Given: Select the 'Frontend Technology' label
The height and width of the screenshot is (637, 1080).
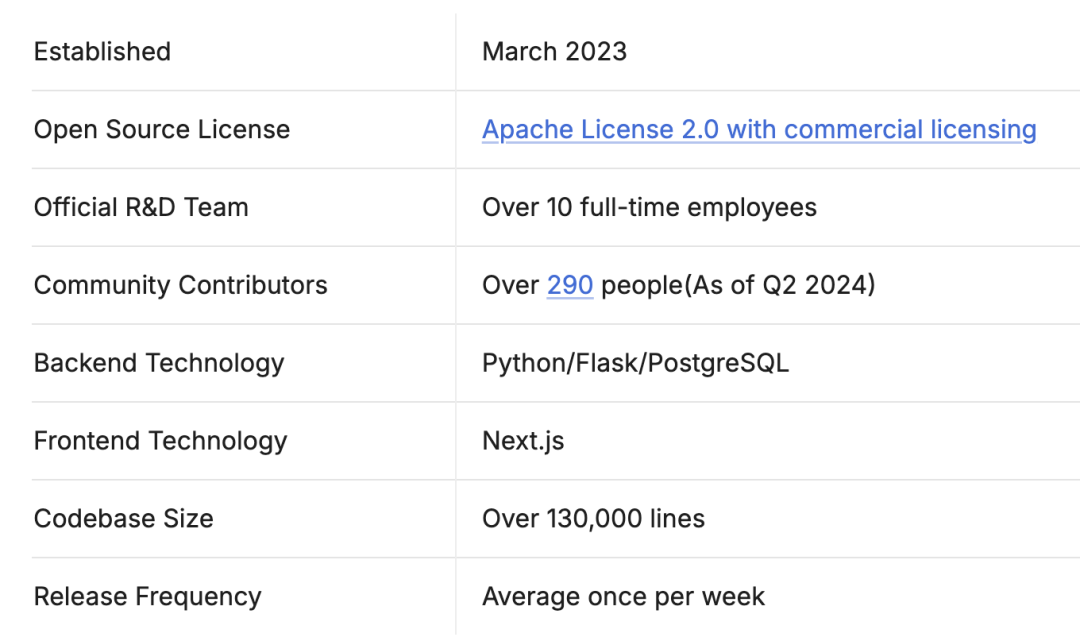Looking at the screenshot, I should point(160,441).
